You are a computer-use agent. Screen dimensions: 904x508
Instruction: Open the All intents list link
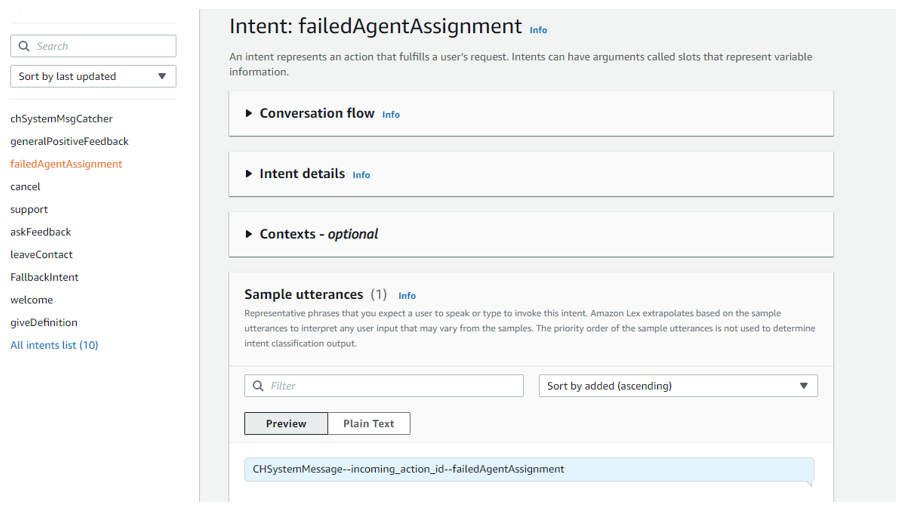point(54,345)
